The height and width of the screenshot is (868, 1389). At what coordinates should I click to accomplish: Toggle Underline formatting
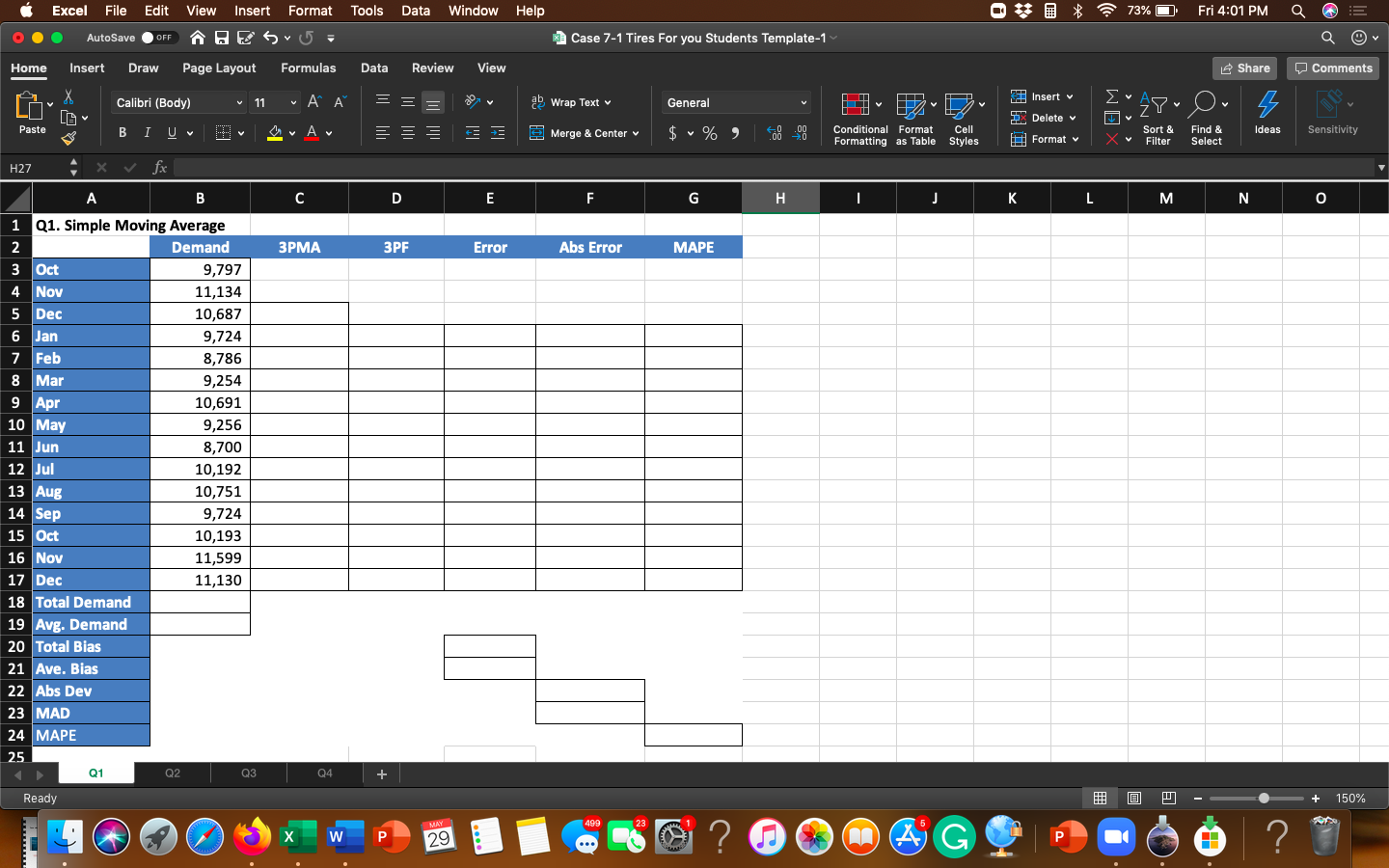(172, 133)
